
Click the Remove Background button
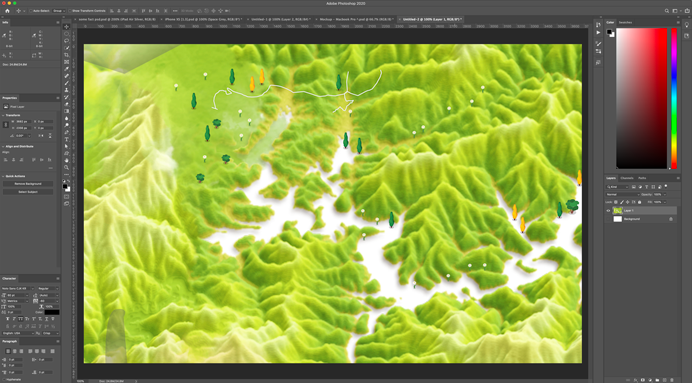[28, 184]
